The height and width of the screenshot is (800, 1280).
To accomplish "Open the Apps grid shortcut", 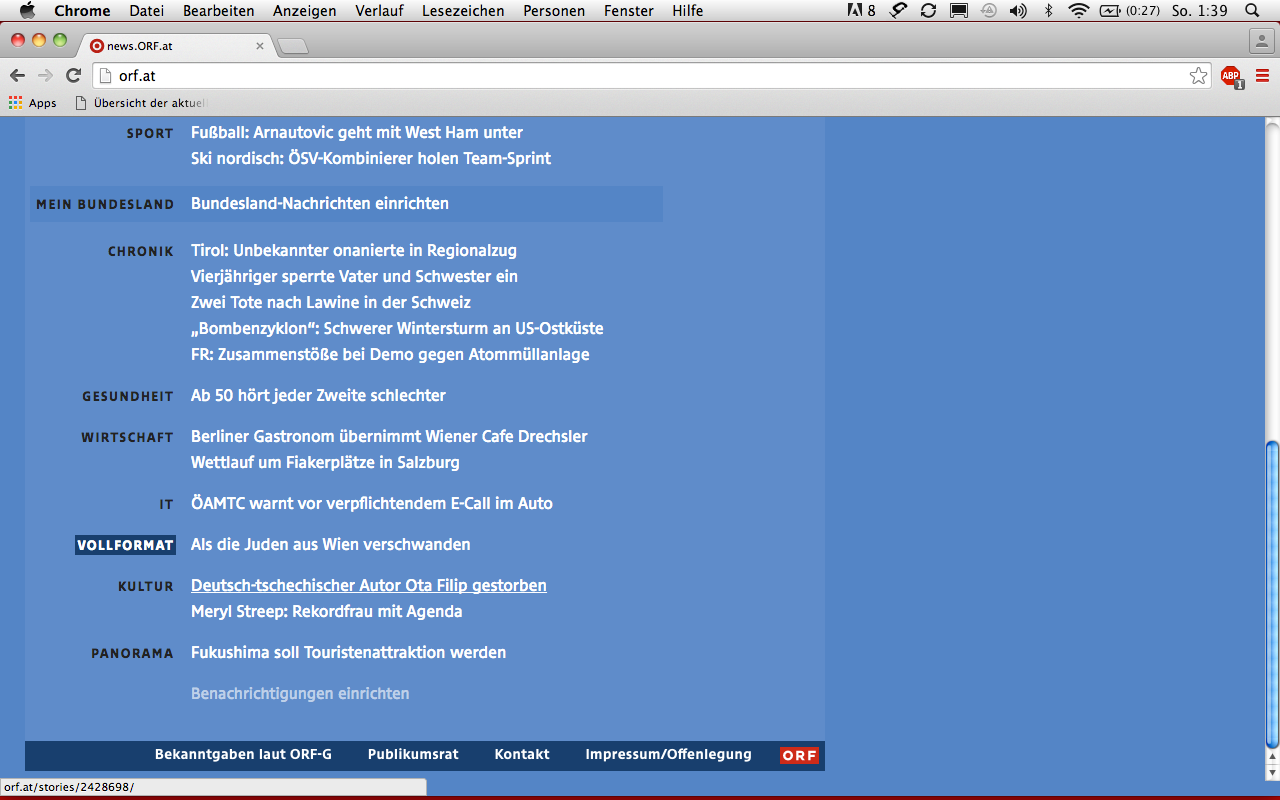I will (x=33, y=103).
